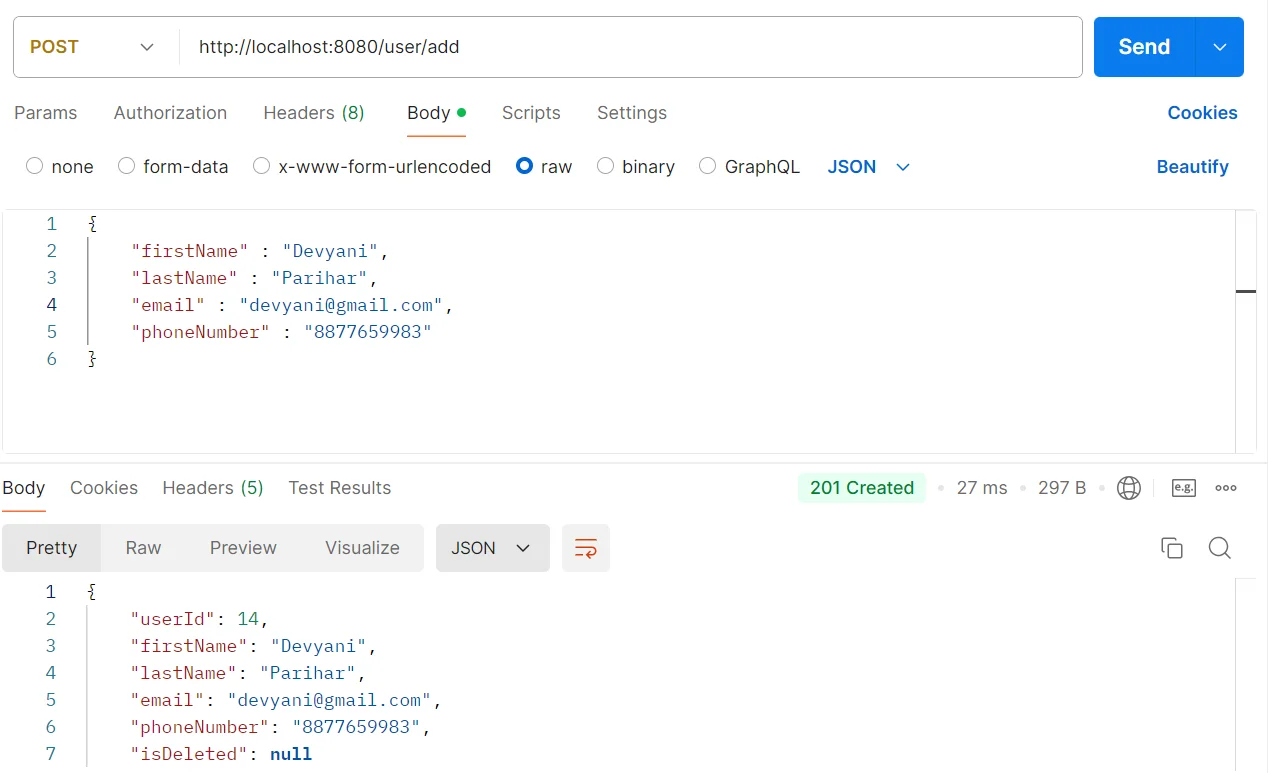Open the three-dot response options menu
This screenshot has width=1272, height=773.
(1226, 488)
